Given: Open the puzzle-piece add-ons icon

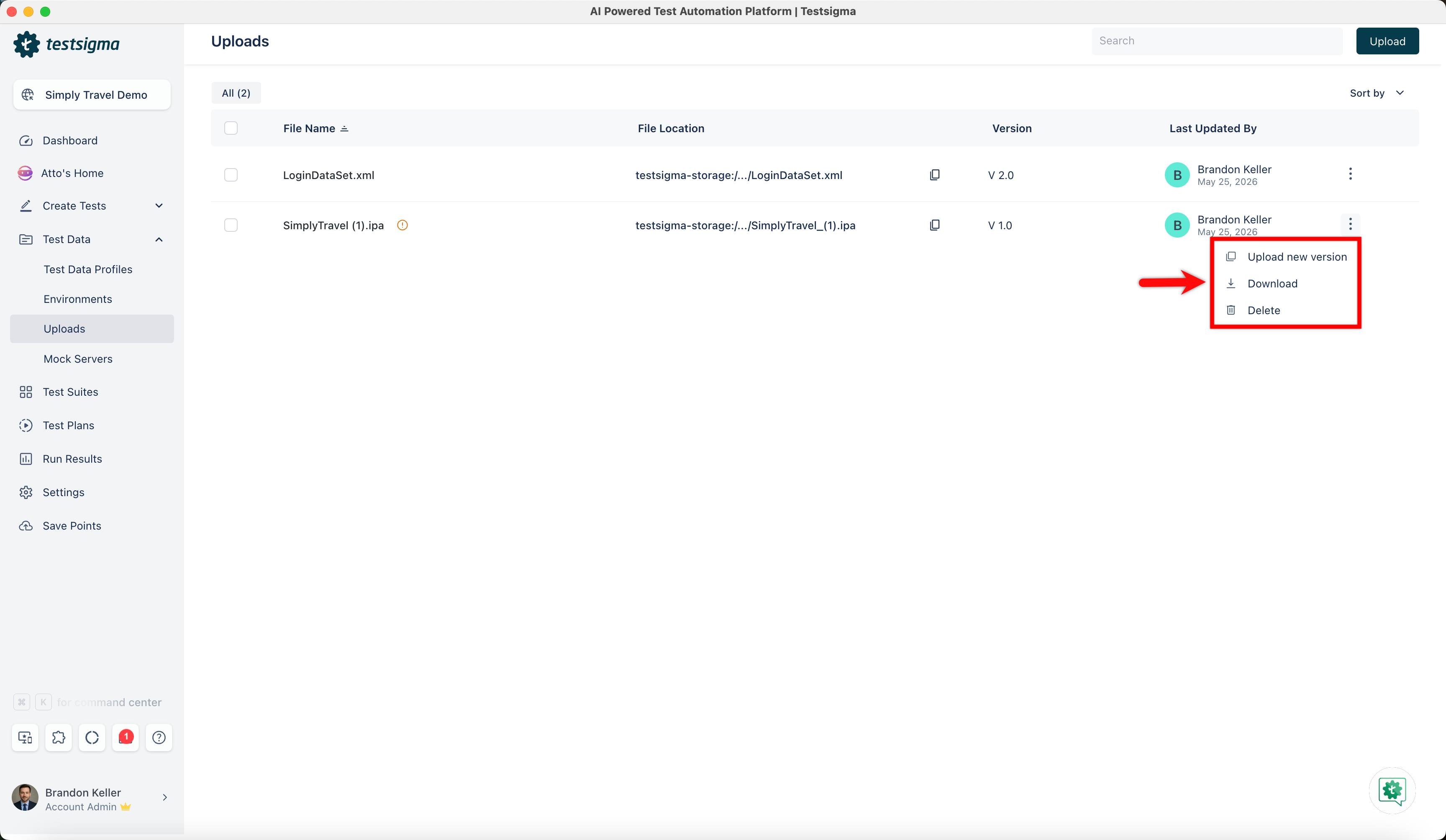Looking at the screenshot, I should (59, 737).
